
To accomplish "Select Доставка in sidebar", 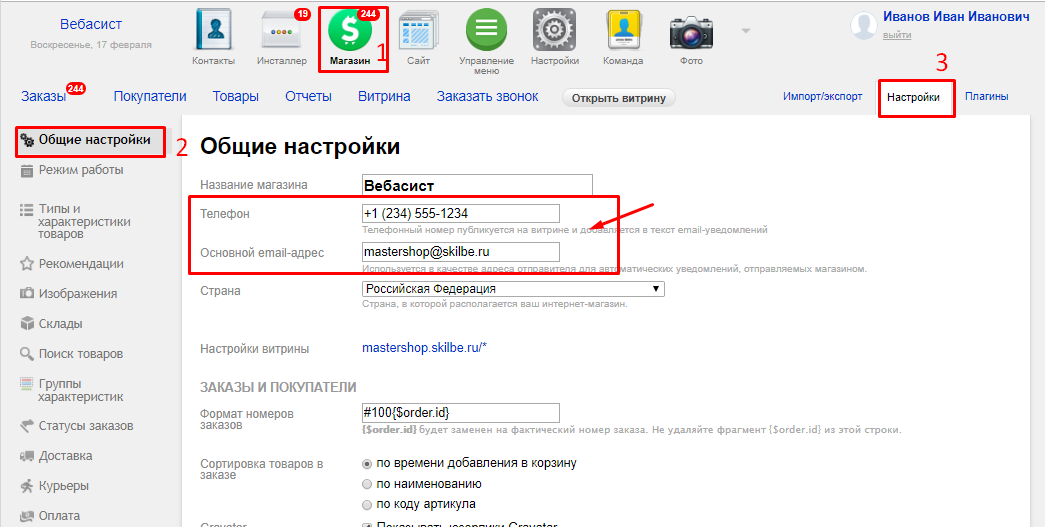I will [x=65, y=456].
